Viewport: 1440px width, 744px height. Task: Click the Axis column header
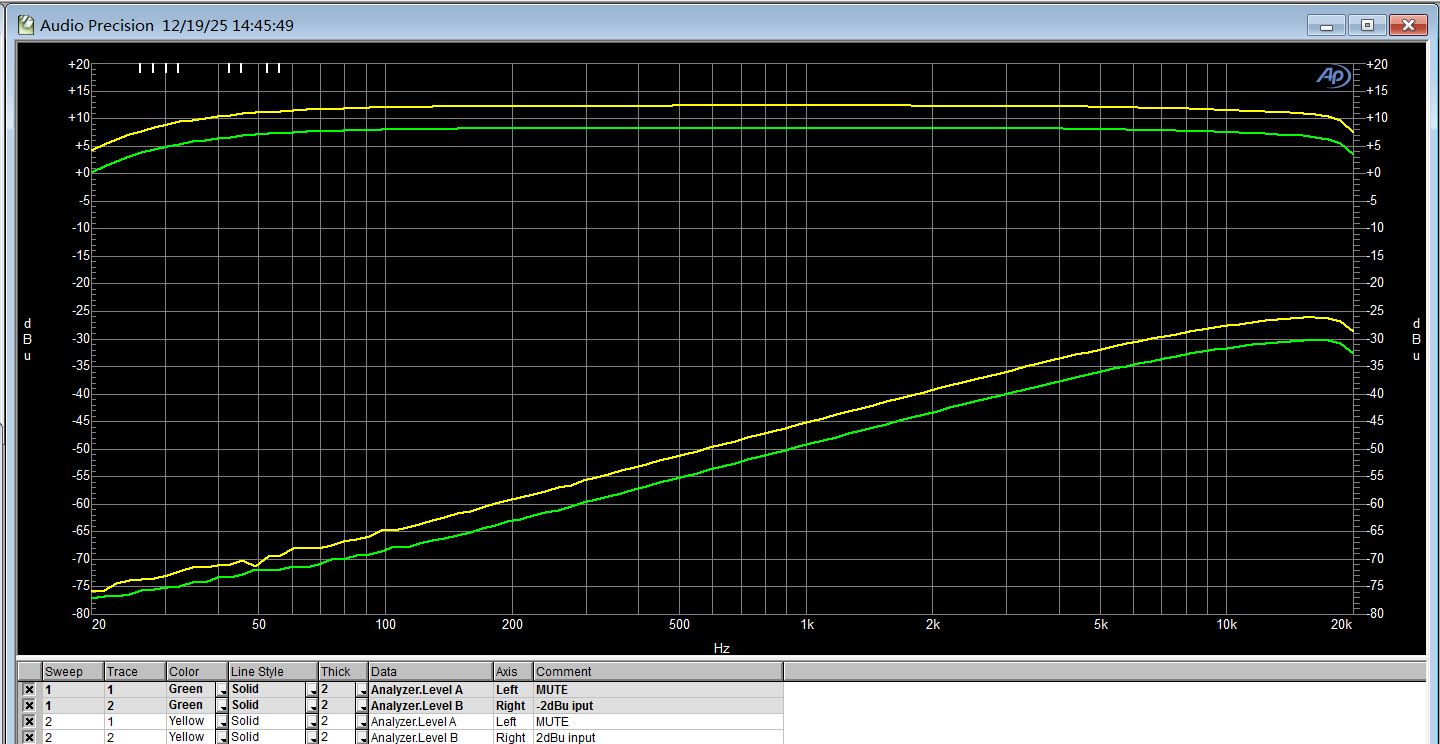coord(512,672)
